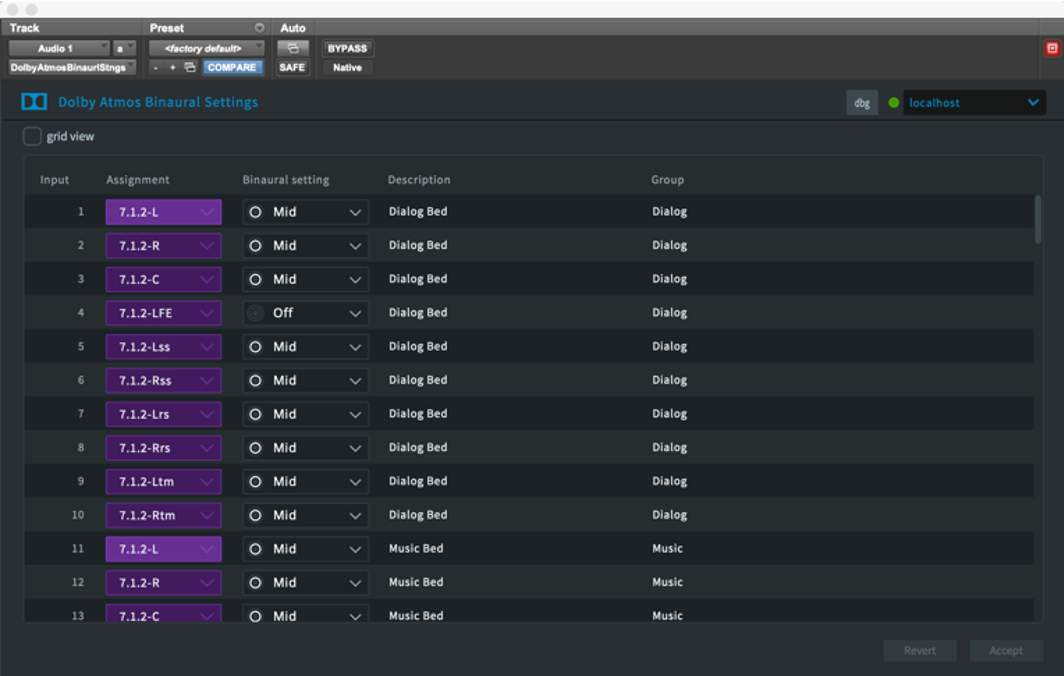Click the plus preset increment control

coord(172,68)
